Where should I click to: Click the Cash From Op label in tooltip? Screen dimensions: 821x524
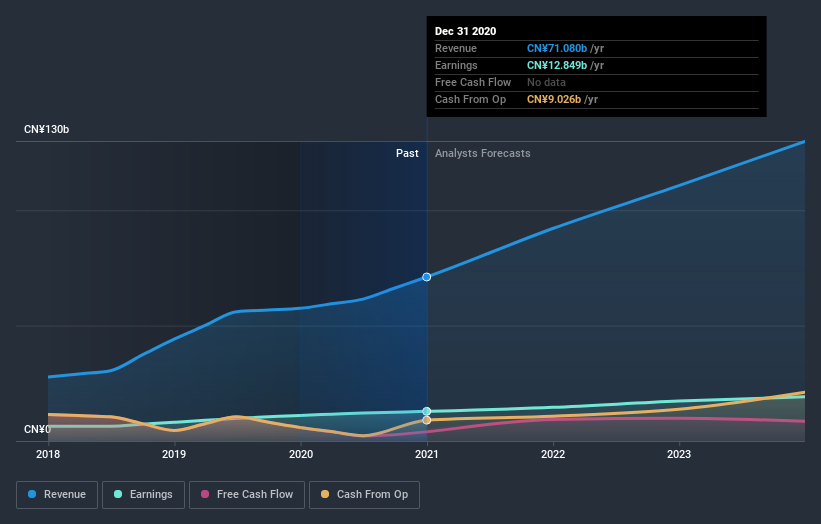pos(470,99)
